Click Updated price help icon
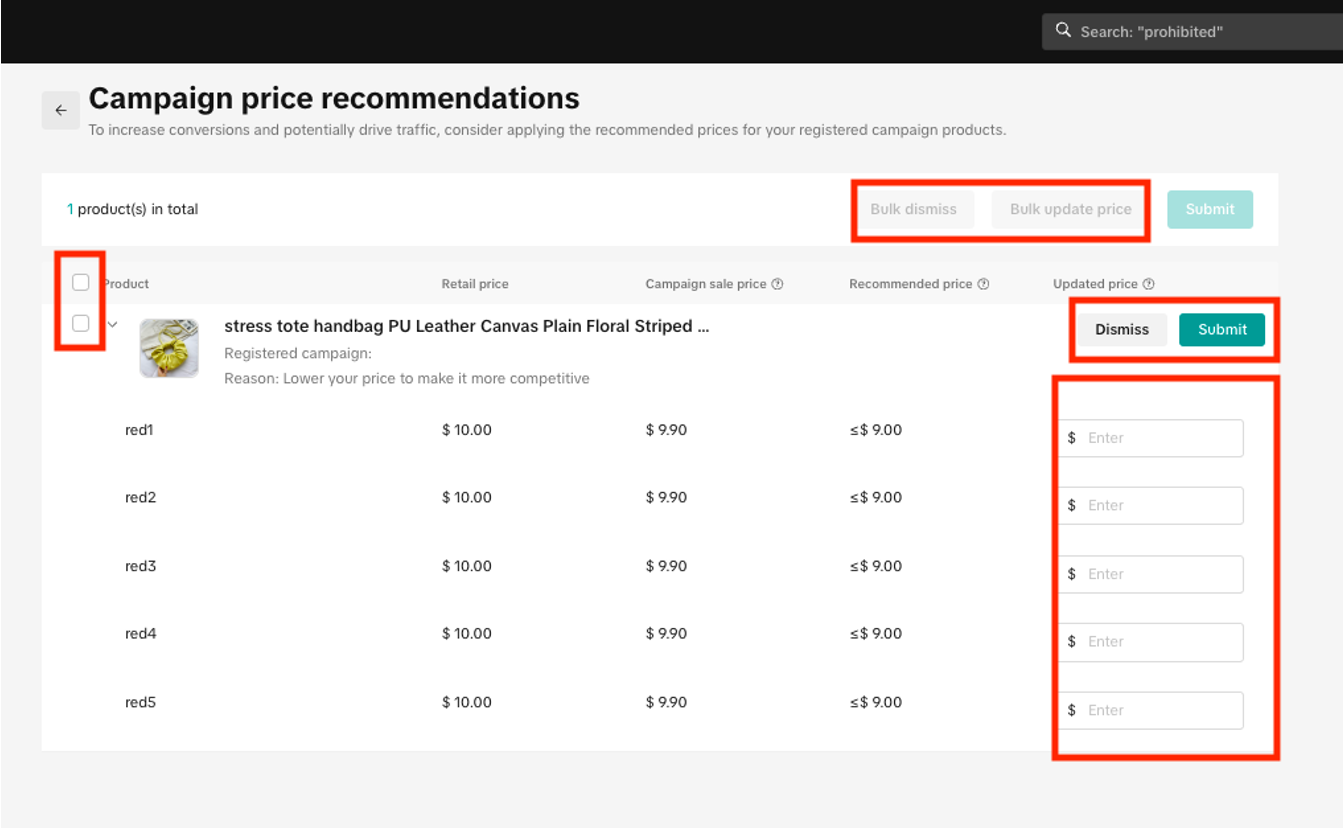1344x828 pixels. (x=1148, y=284)
